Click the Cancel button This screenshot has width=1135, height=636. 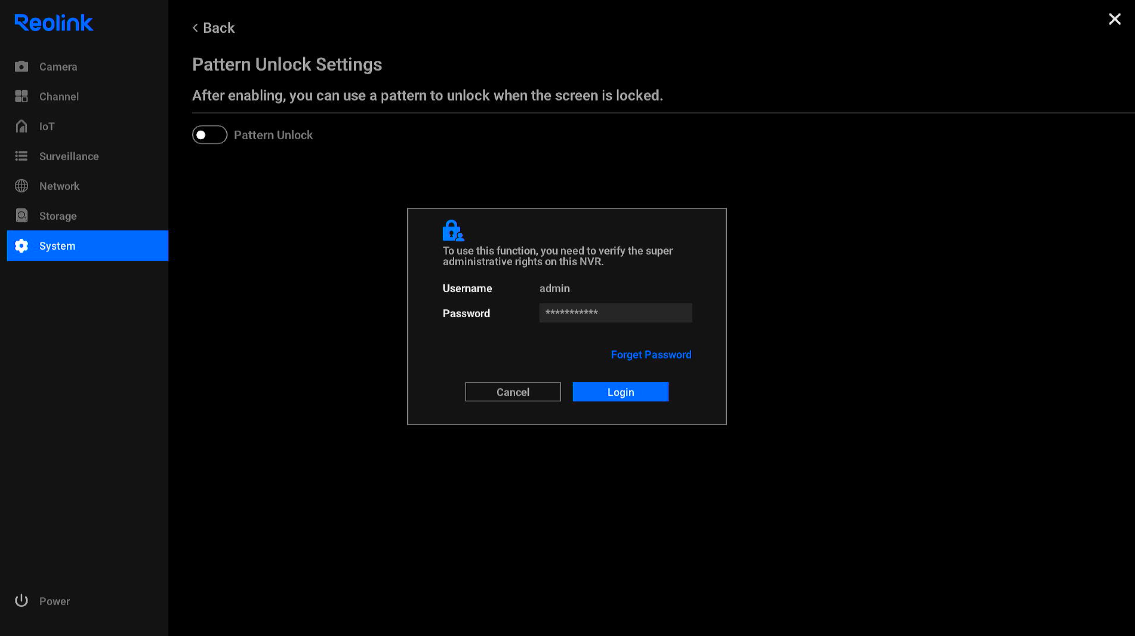512,391
